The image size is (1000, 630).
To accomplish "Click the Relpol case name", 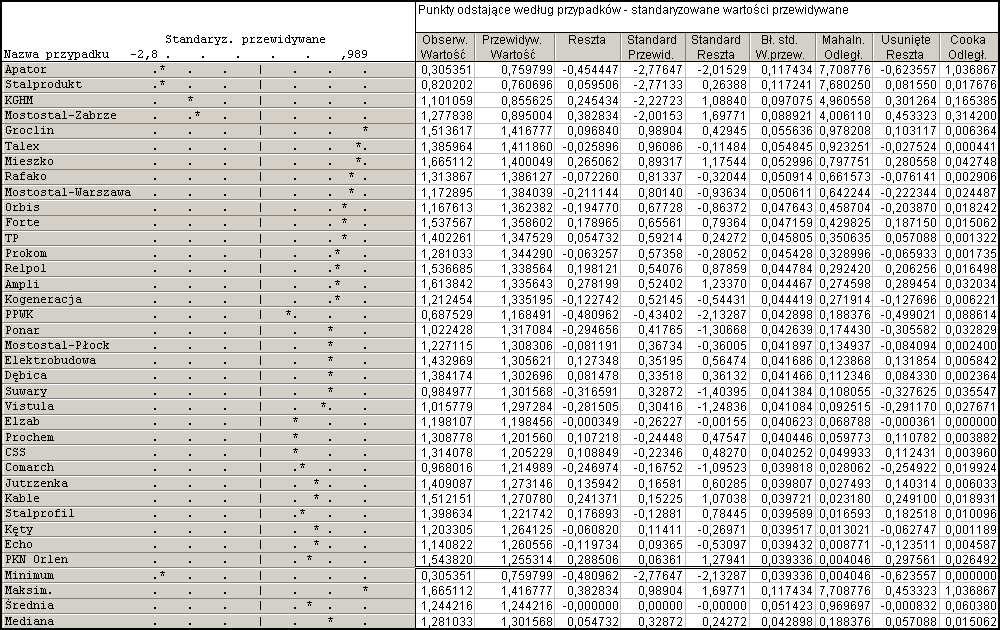I will pyautogui.click(x=26, y=268).
